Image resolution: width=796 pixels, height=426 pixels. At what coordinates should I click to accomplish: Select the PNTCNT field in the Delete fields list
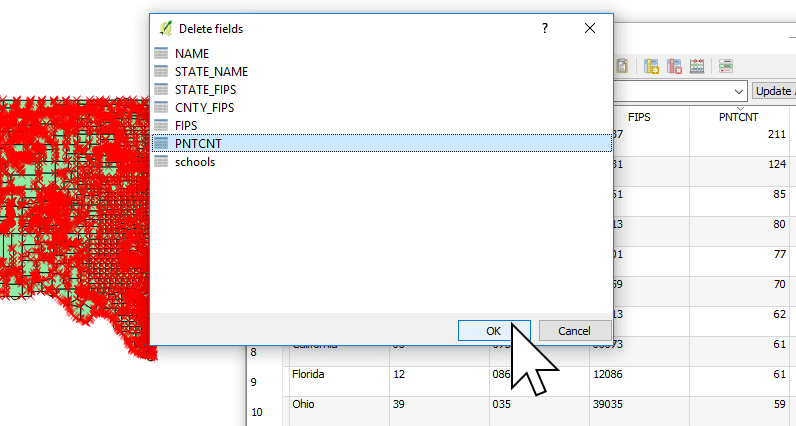tap(382, 143)
